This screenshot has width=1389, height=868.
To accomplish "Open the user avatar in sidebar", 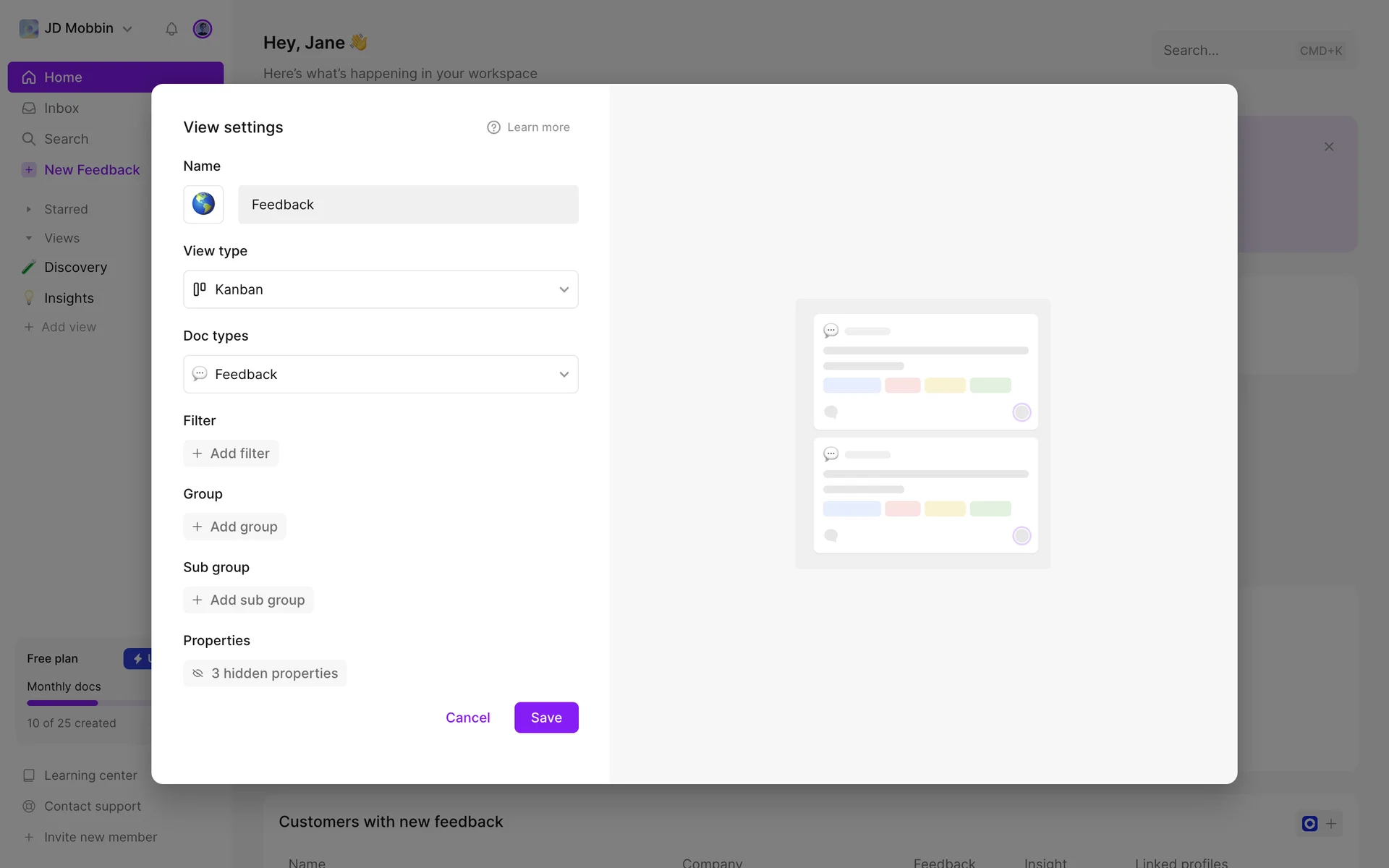I will click(203, 29).
